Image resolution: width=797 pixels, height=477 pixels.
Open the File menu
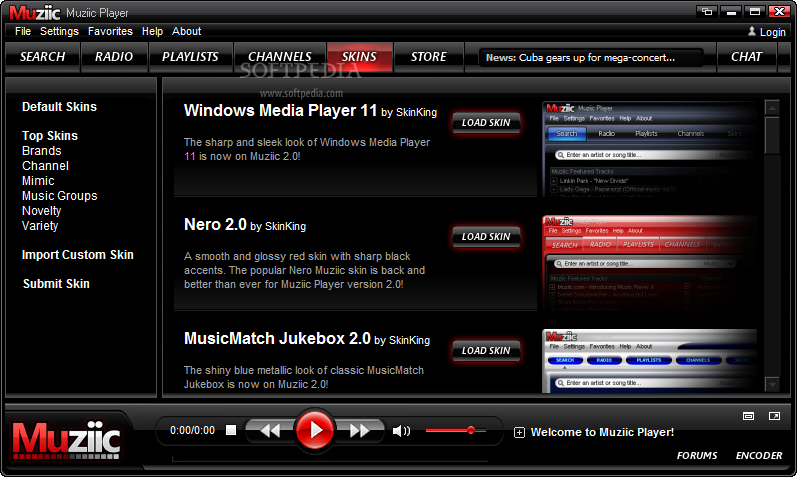(x=23, y=32)
